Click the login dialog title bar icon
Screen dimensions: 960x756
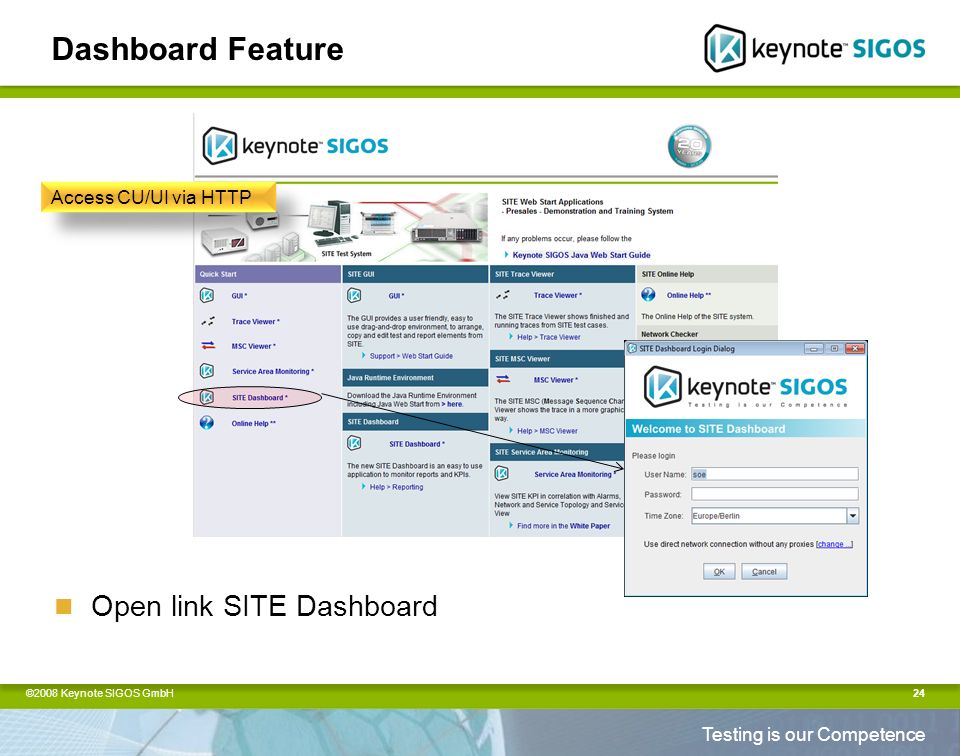pyautogui.click(x=632, y=348)
